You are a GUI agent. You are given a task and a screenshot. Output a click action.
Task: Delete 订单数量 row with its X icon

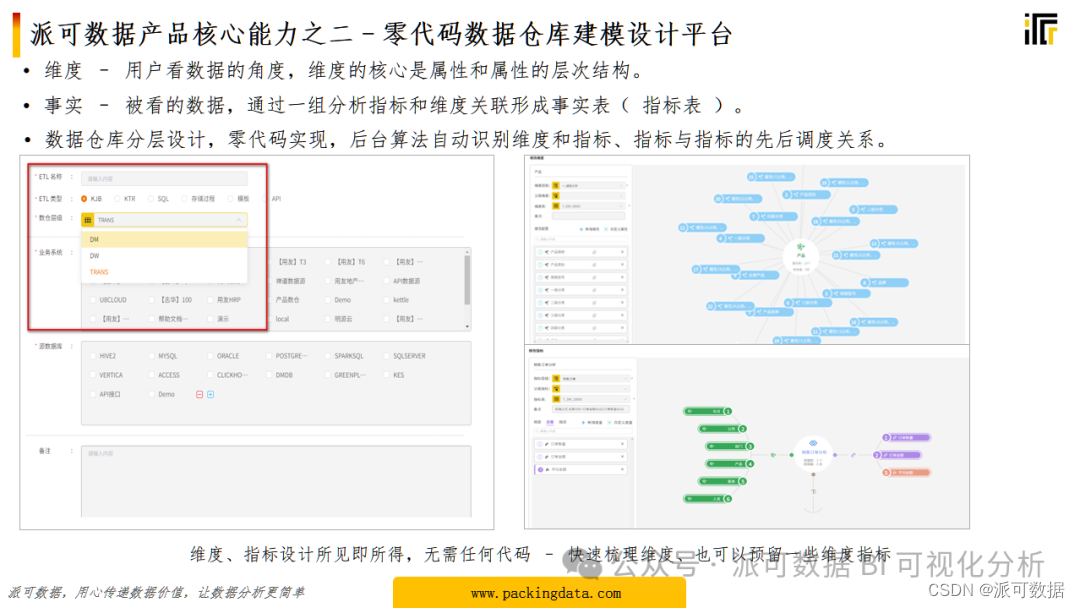click(622, 443)
